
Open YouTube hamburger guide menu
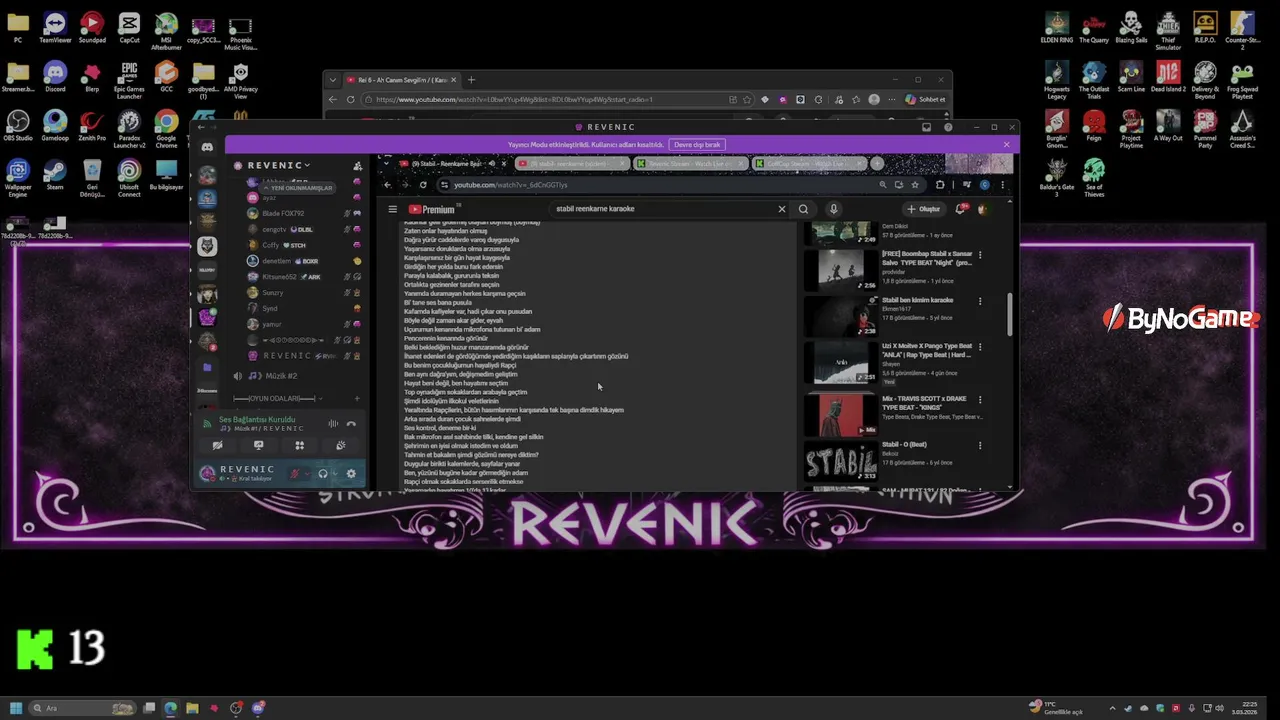[x=393, y=209]
